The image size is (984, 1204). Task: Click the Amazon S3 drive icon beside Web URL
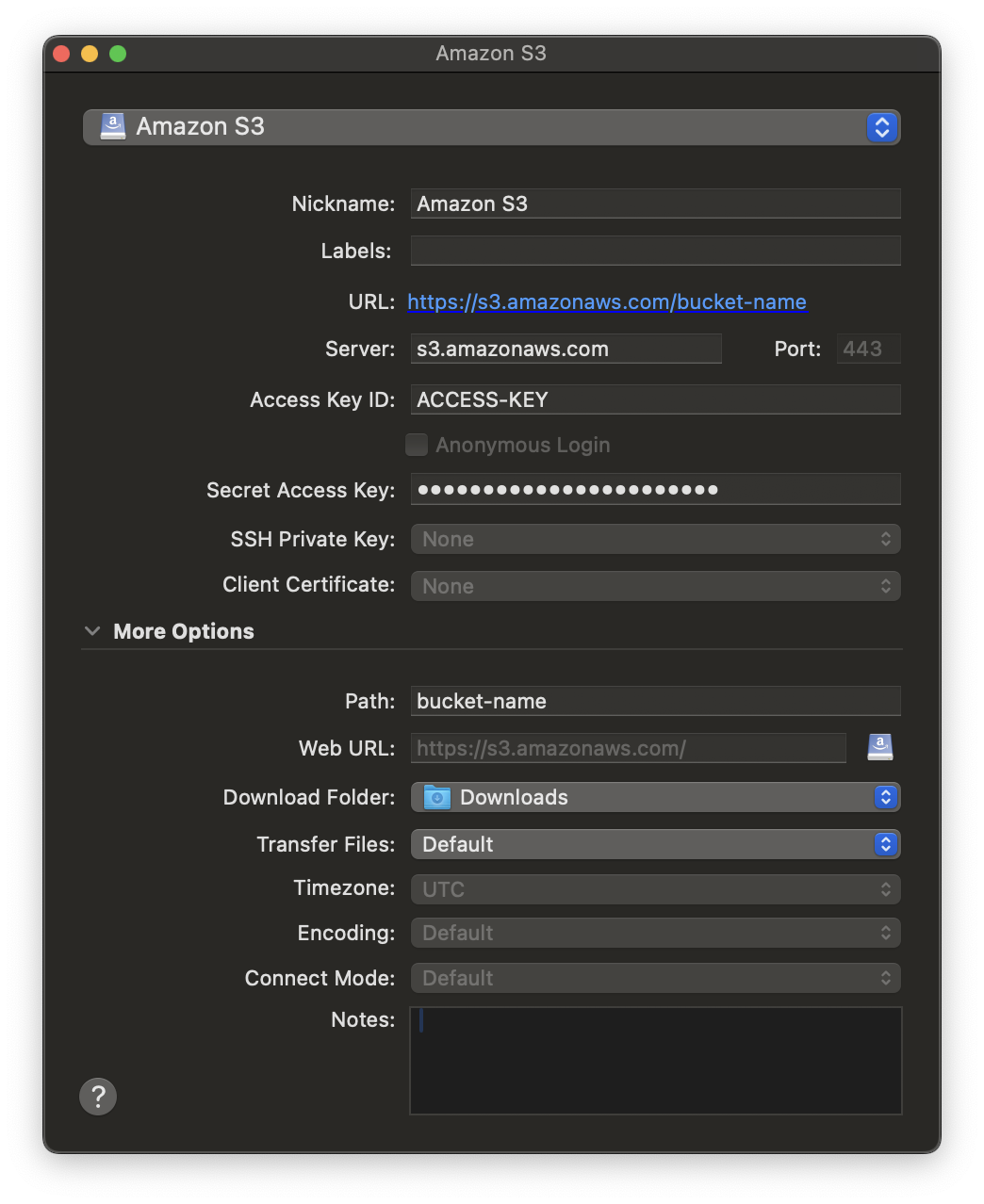pyautogui.click(x=879, y=747)
